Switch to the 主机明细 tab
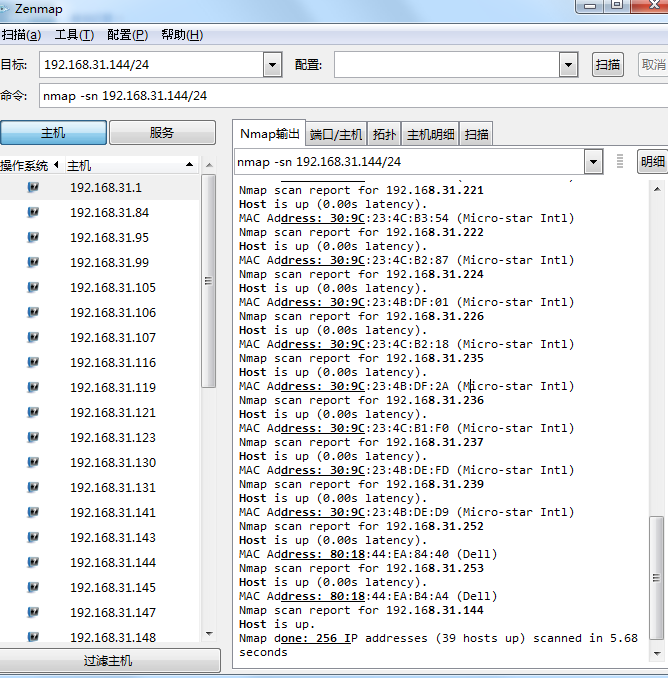Image resolution: width=668 pixels, height=678 pixels. pos(430,134)
